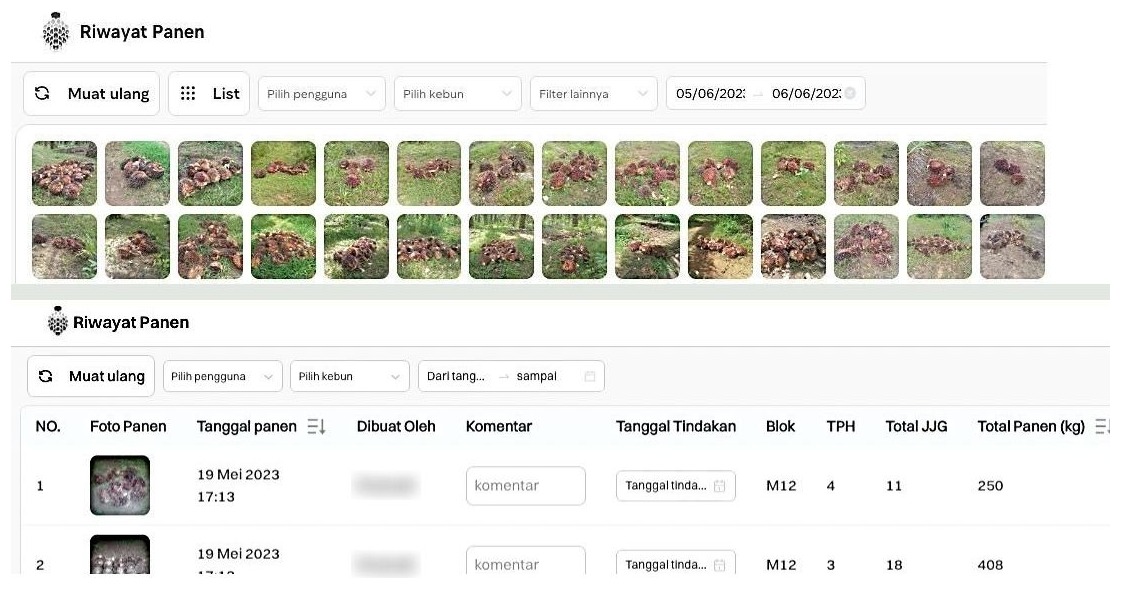This screenshot has width=1121, height=589.
Task: Open the Tanggal tindakan date picker in row 2
Action: coord(676,563)
